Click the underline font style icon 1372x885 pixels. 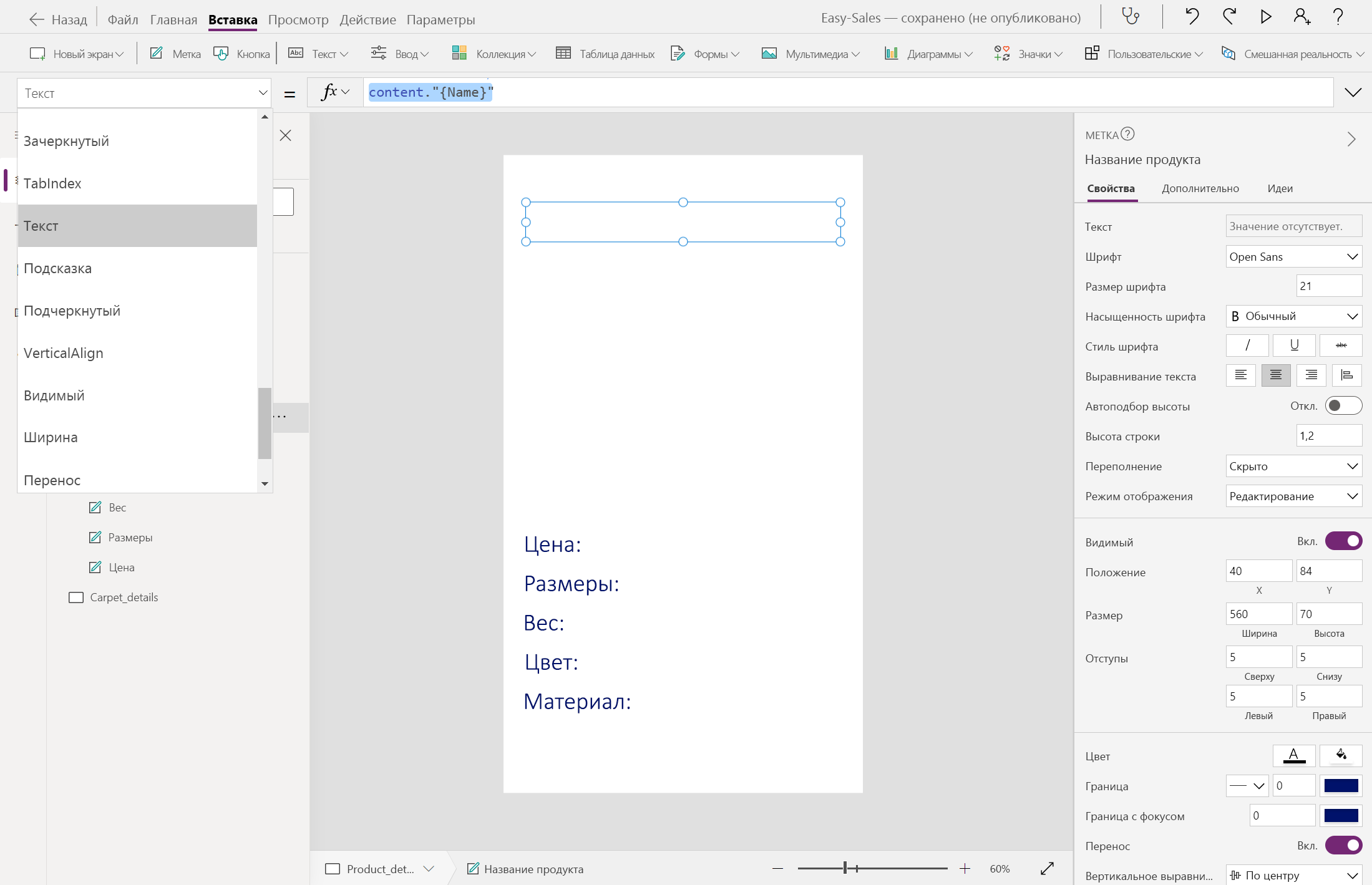pyautogui.click(x=1294, y=346)
